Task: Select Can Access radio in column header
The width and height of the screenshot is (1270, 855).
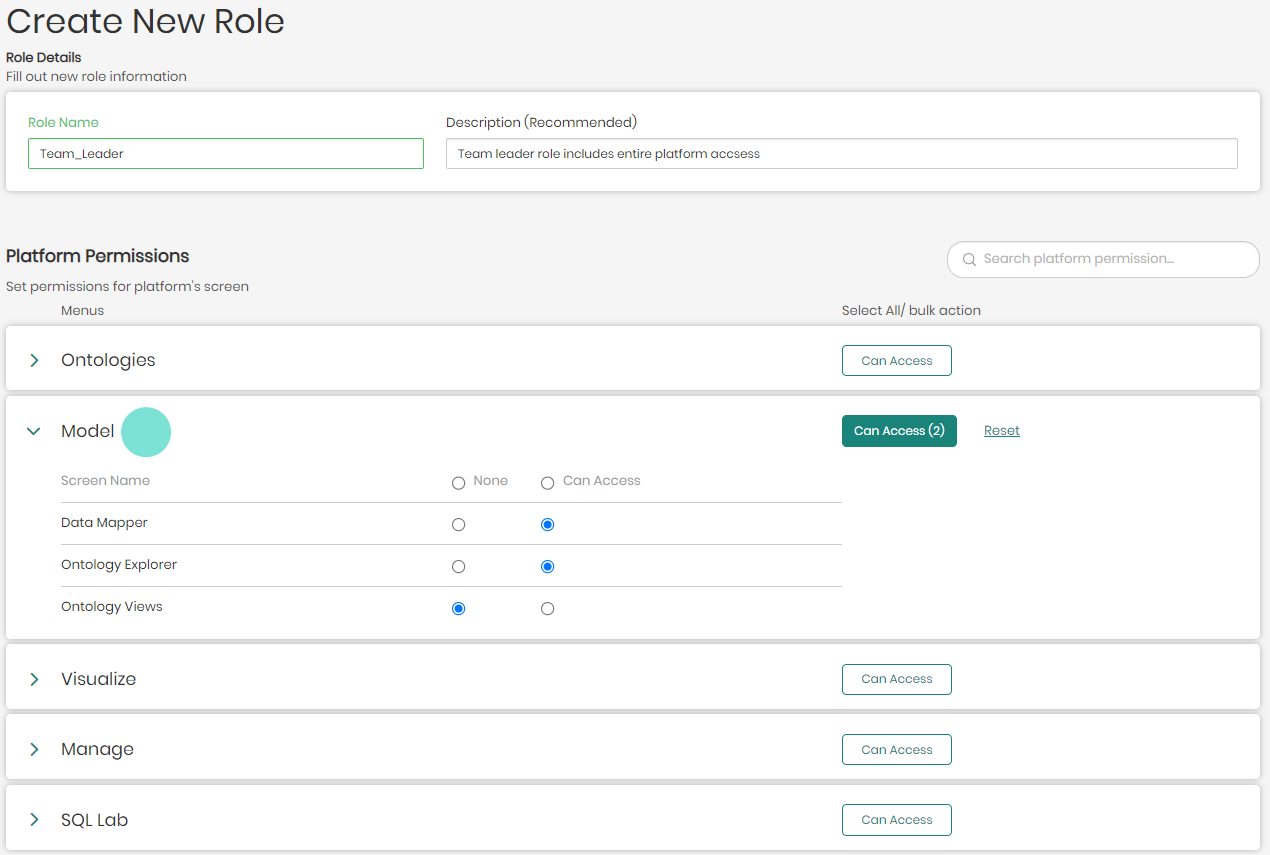Action: 547,483
